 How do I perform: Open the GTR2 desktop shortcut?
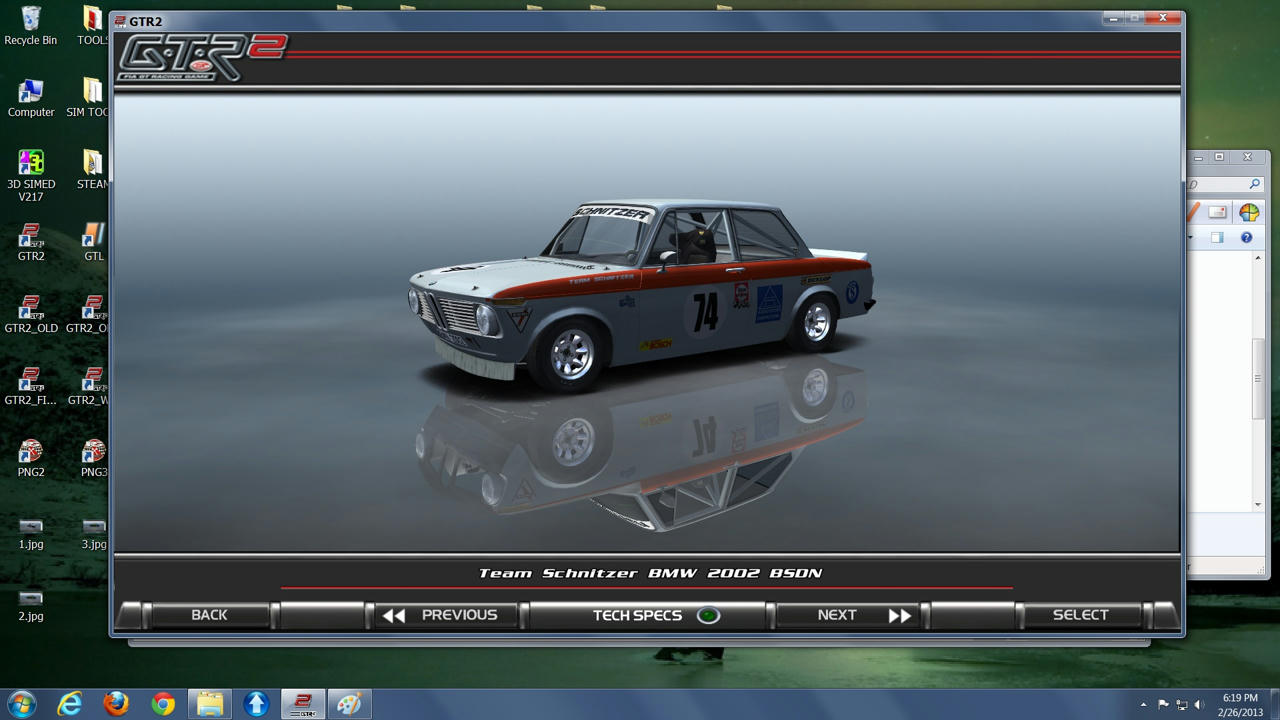click(x=31, y=242)
